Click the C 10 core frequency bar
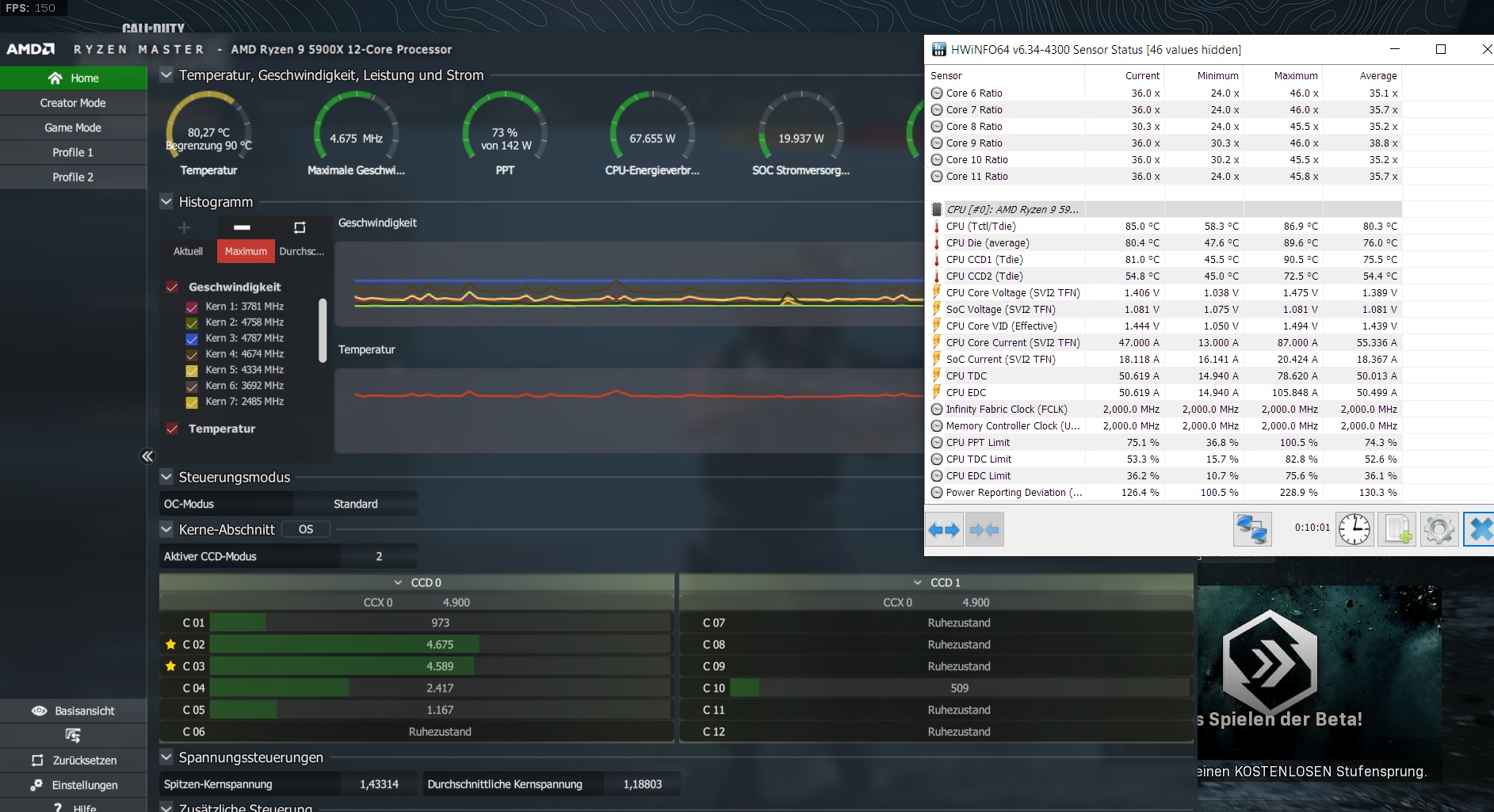Screen dimensions: 1494x812 pyautogui.click(x=960, y=688)
